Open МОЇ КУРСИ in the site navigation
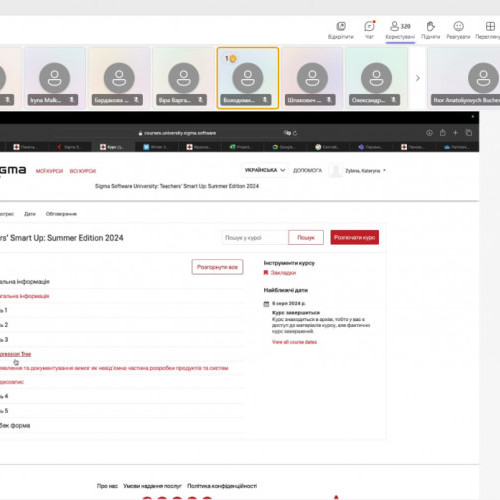500x500 pixels. tap(49, 171)
